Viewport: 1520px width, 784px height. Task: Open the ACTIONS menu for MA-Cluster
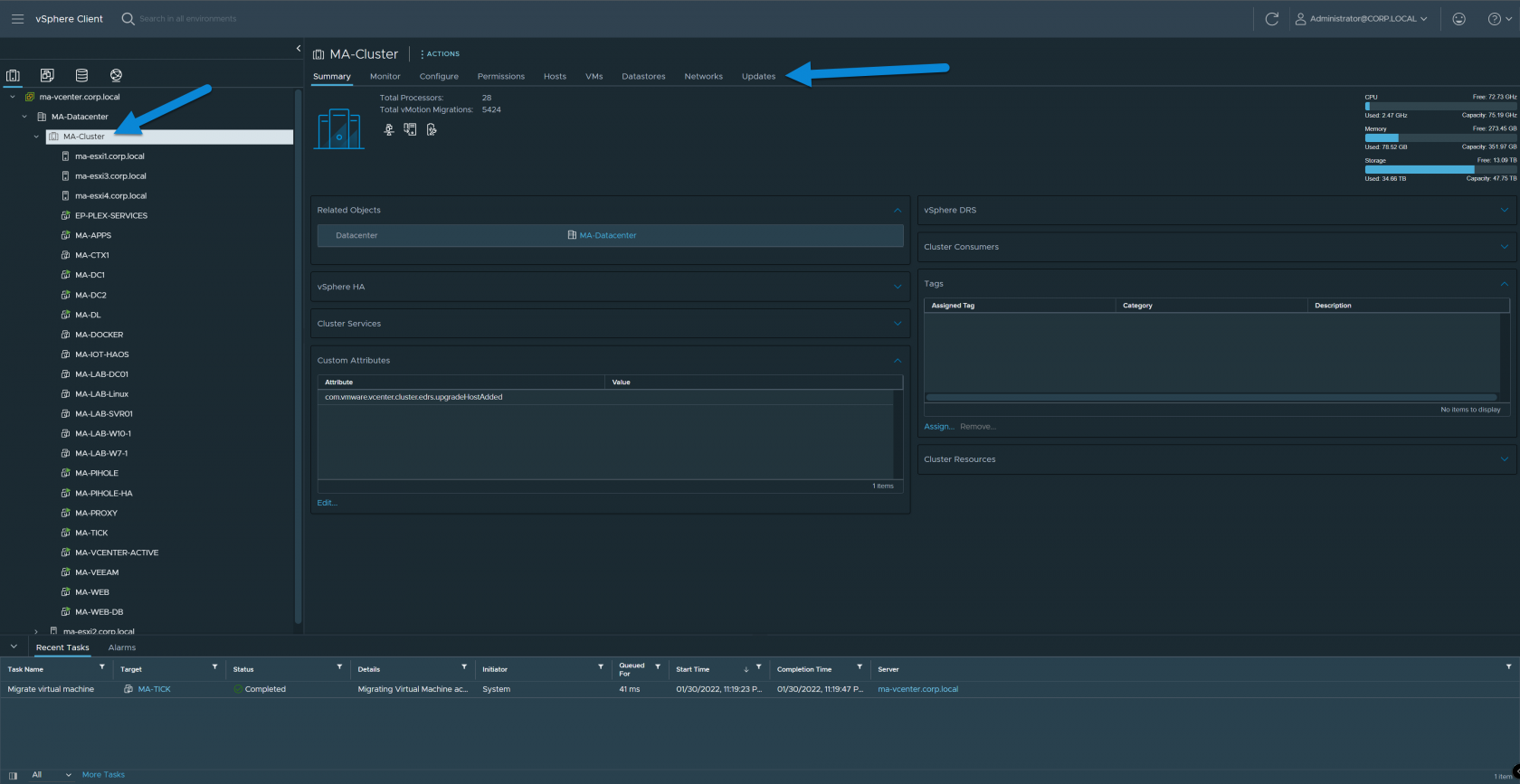(441, 54)
